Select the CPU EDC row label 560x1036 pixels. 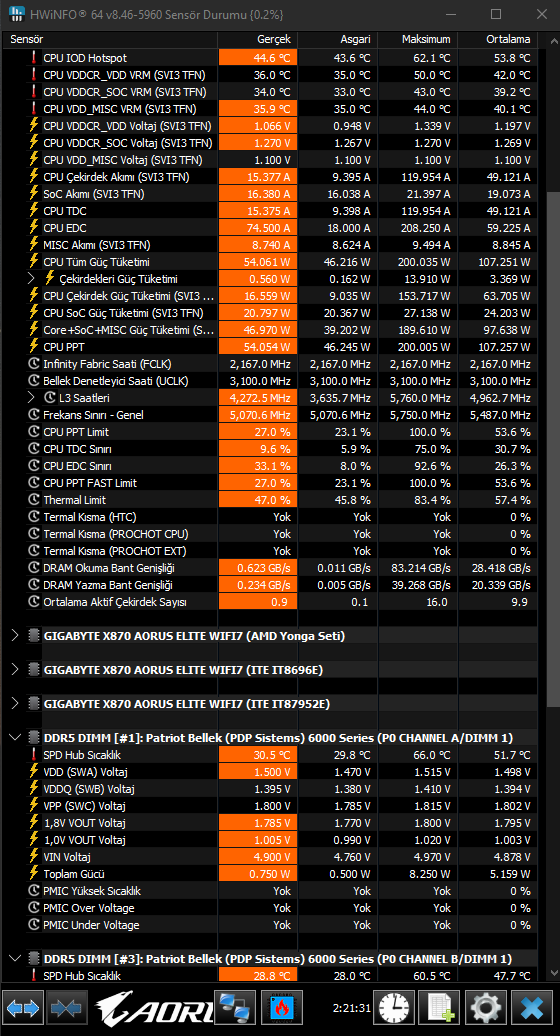[x=64, y=228]
